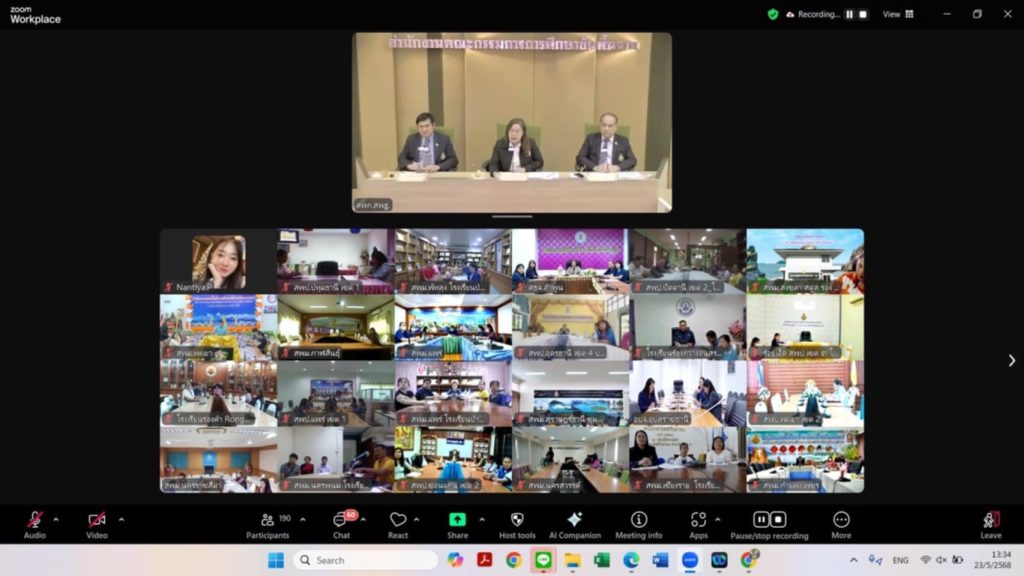Open the View layout menu
The height and width of the screenshot is (576, 1024).
897,14
